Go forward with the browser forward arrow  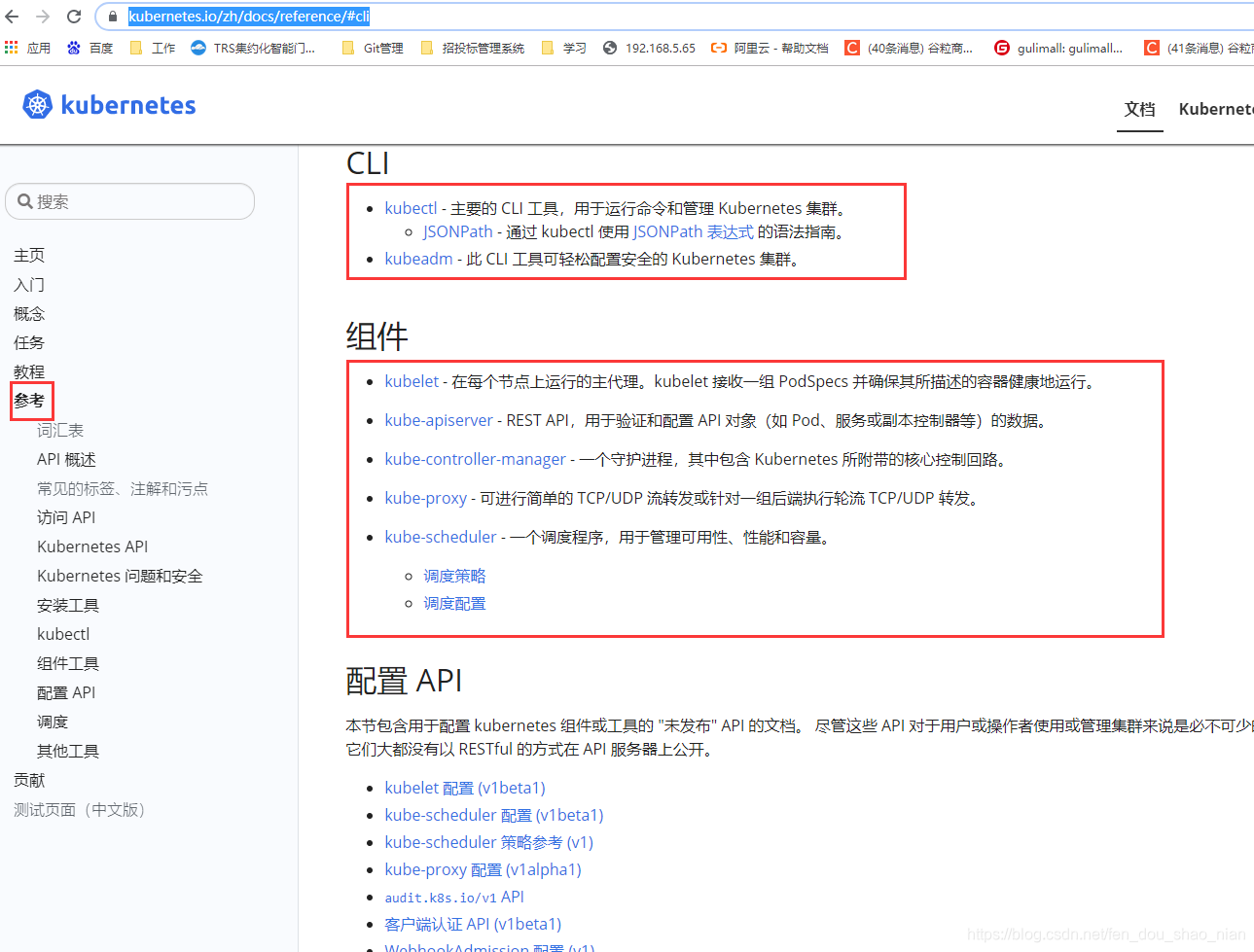[43, 17]
